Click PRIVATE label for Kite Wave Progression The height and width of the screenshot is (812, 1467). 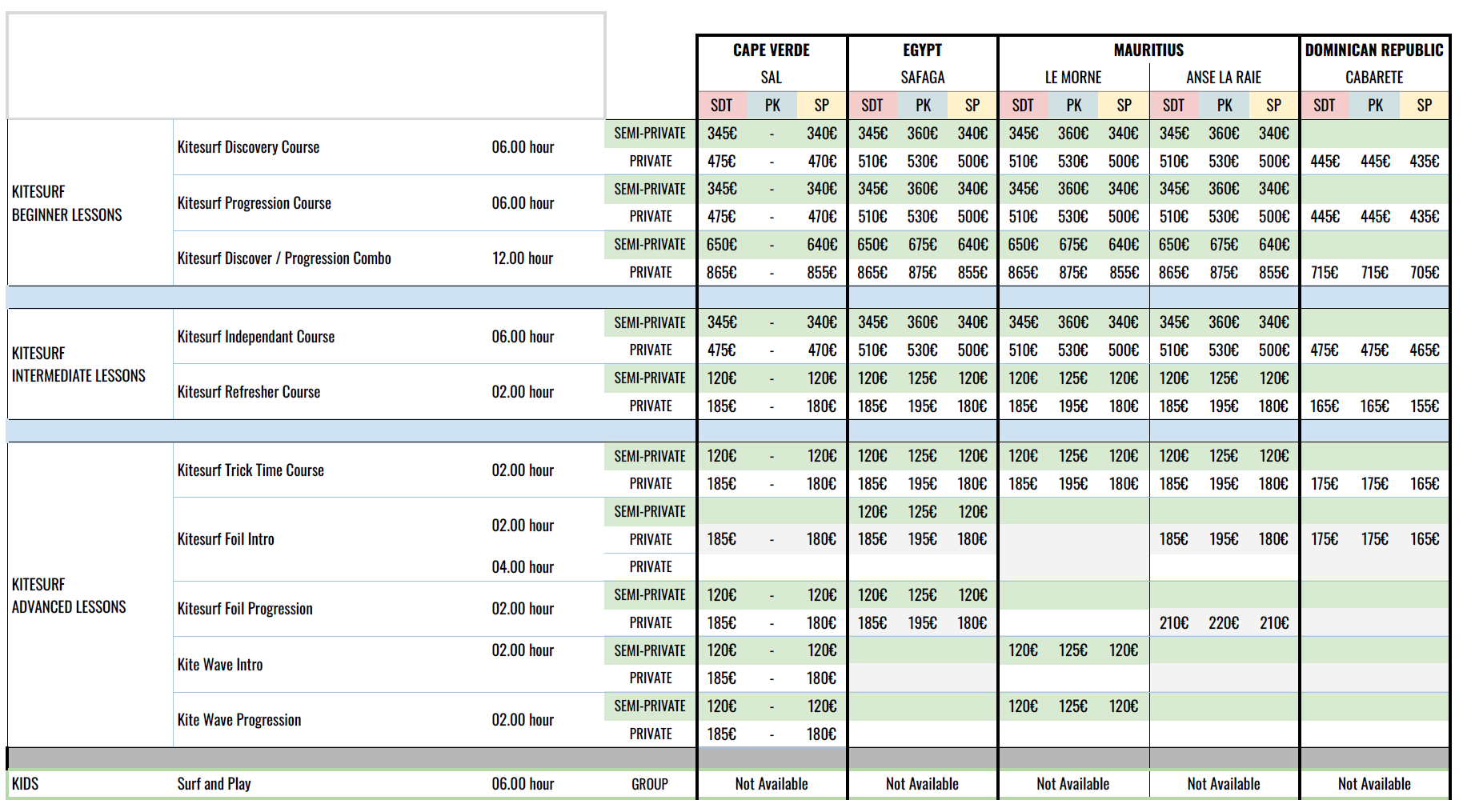(x=651, y=734)
